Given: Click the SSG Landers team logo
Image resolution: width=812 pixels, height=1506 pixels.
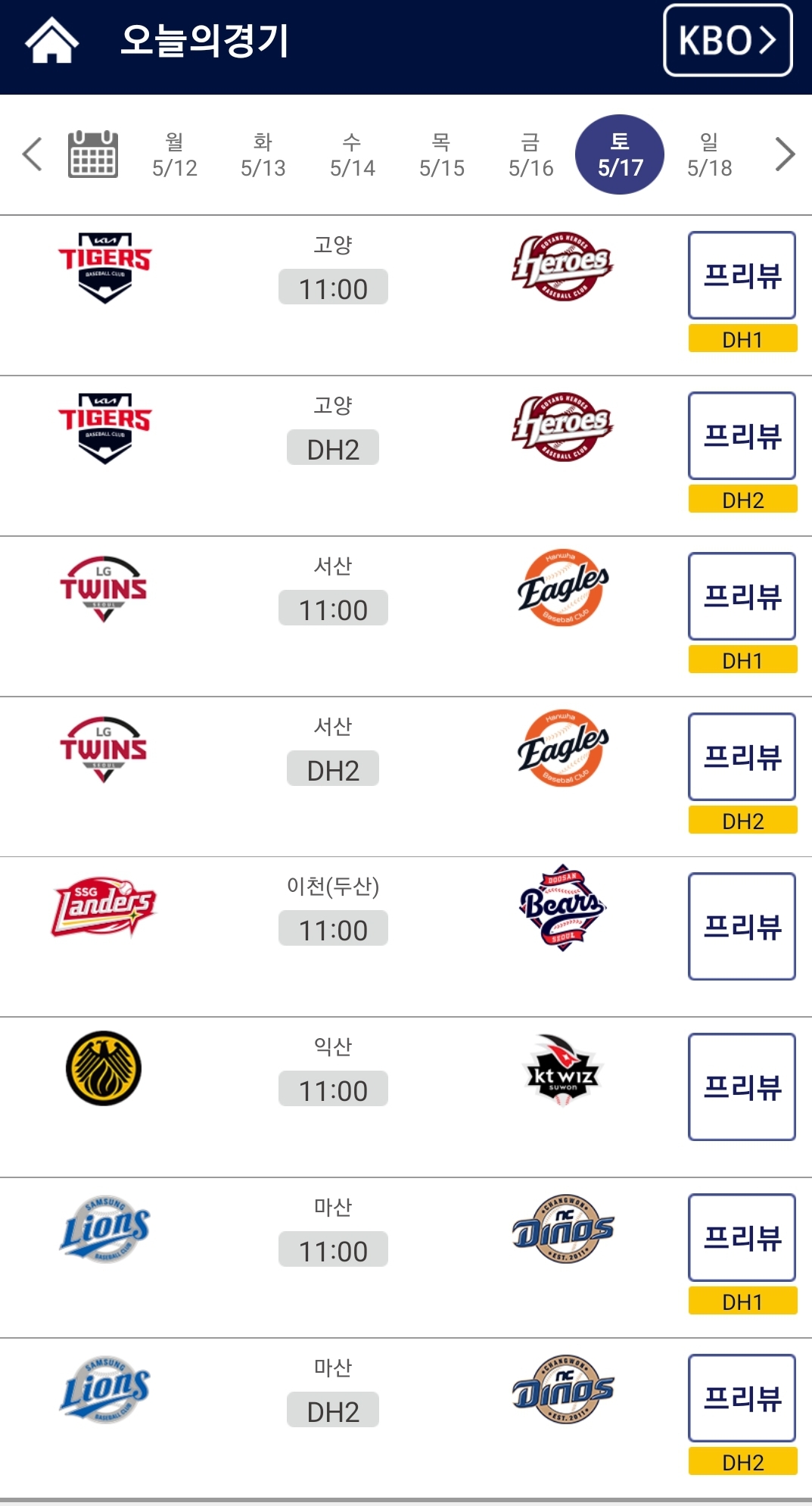Looking at the screenshot, I should (x=104, y=907).
